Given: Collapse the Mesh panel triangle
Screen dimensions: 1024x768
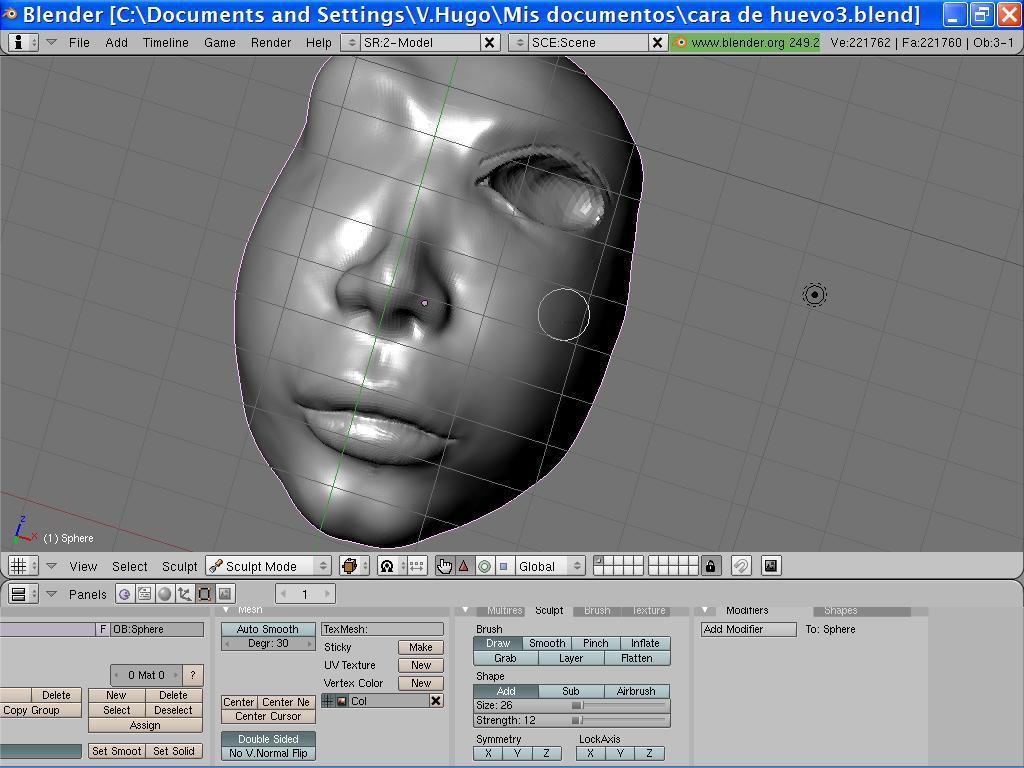Looking at the screenshot, I should [226, 610].
